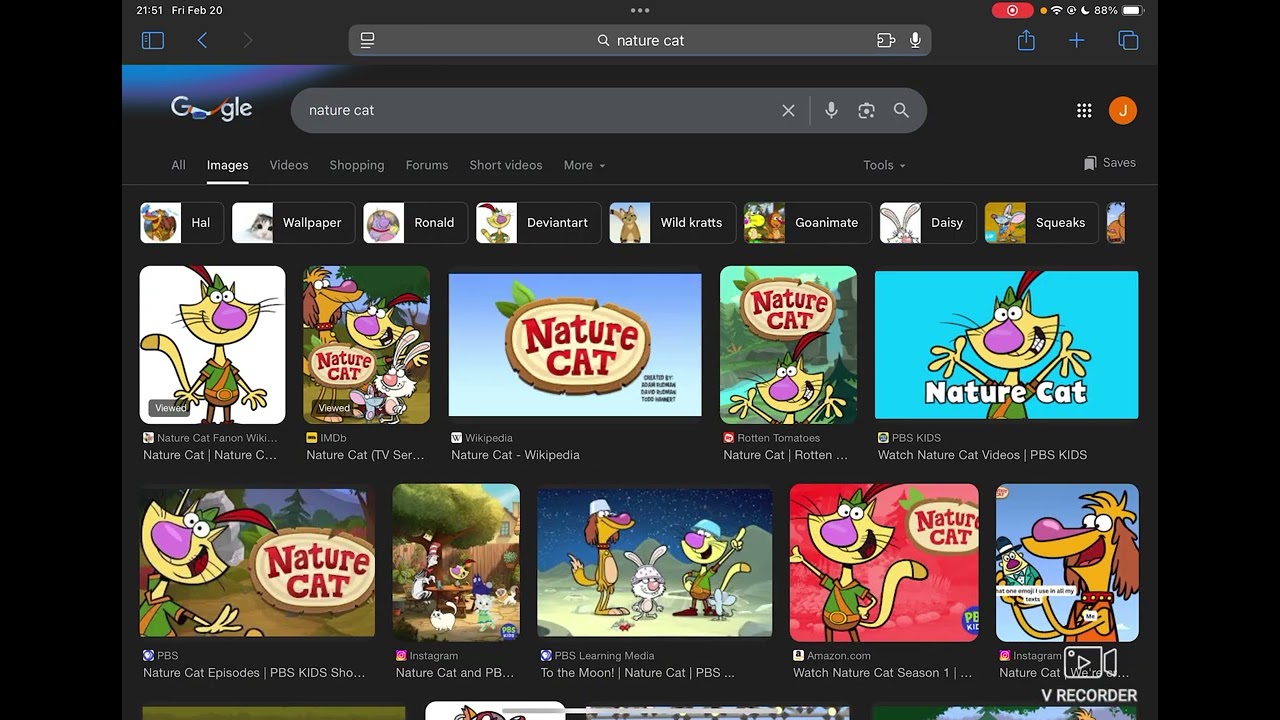Add a new tab with plus icon

(1076, 40)
